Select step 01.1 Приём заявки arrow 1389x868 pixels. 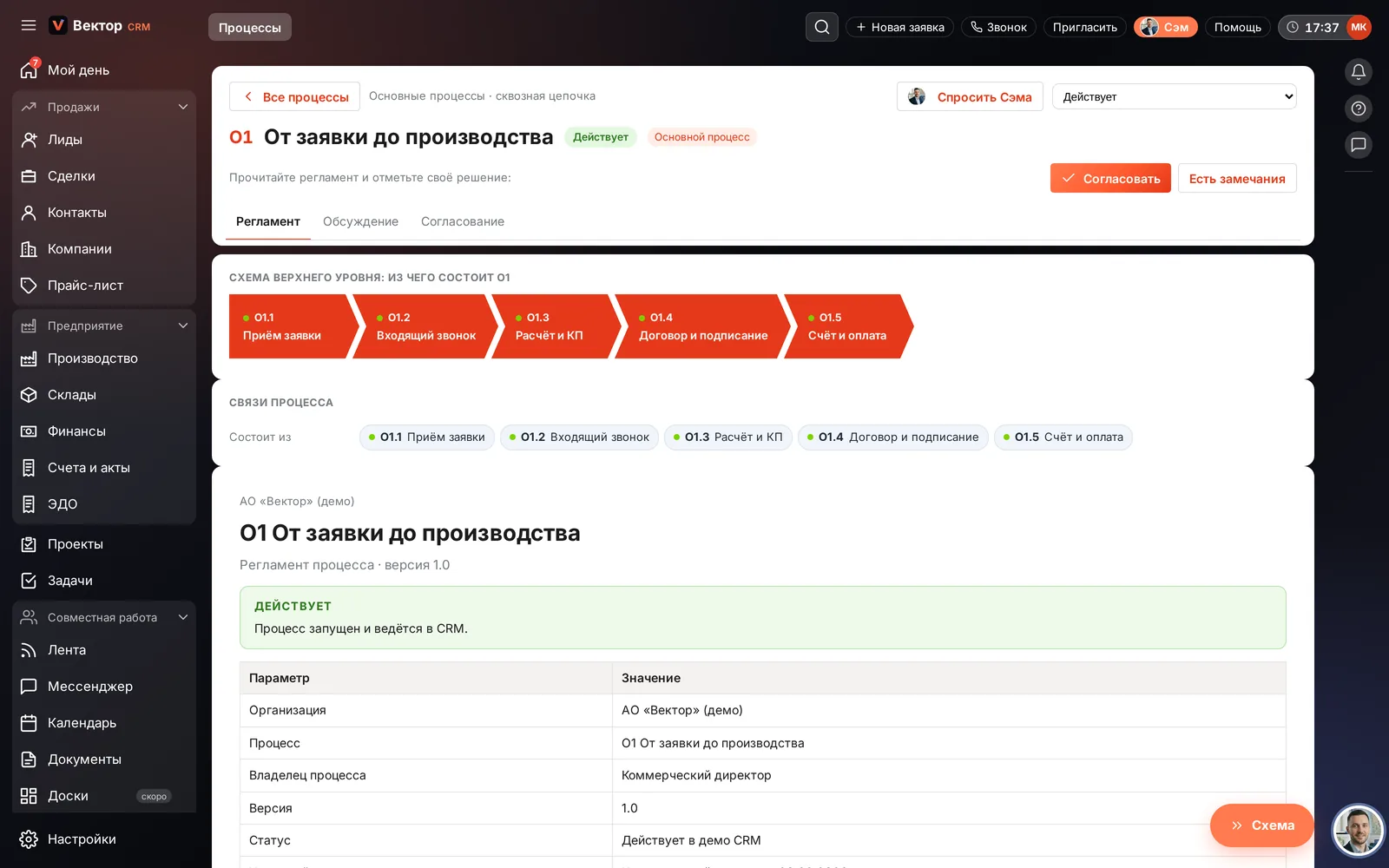[x=293, y=326]
